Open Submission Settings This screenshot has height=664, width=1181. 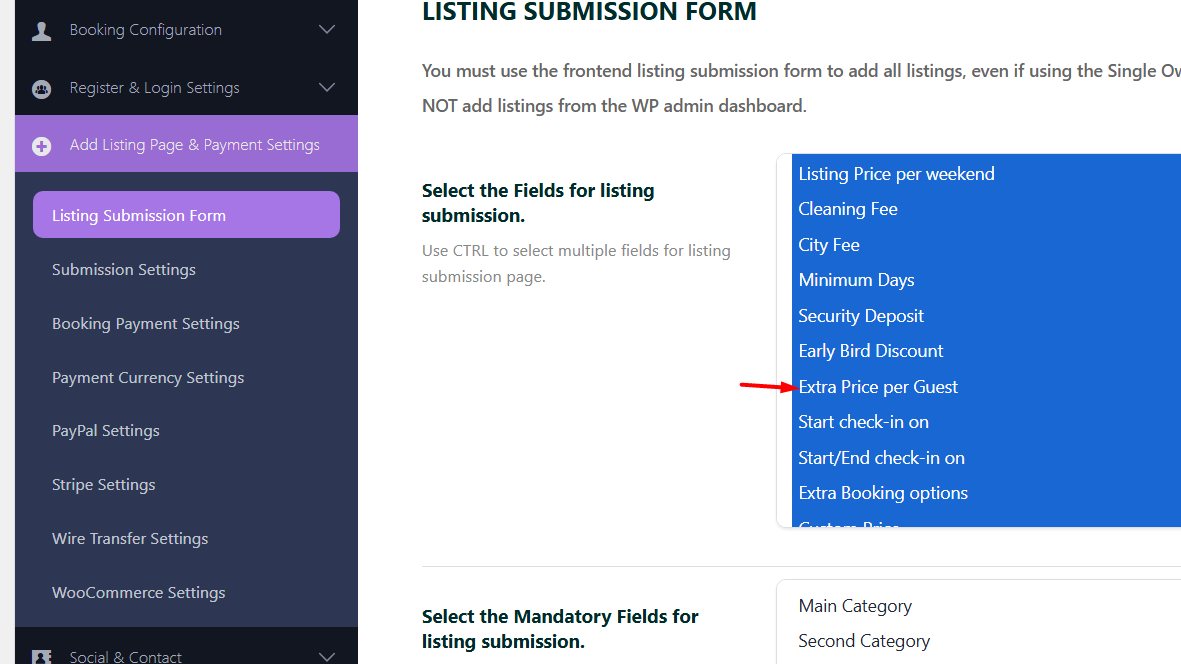124,270
